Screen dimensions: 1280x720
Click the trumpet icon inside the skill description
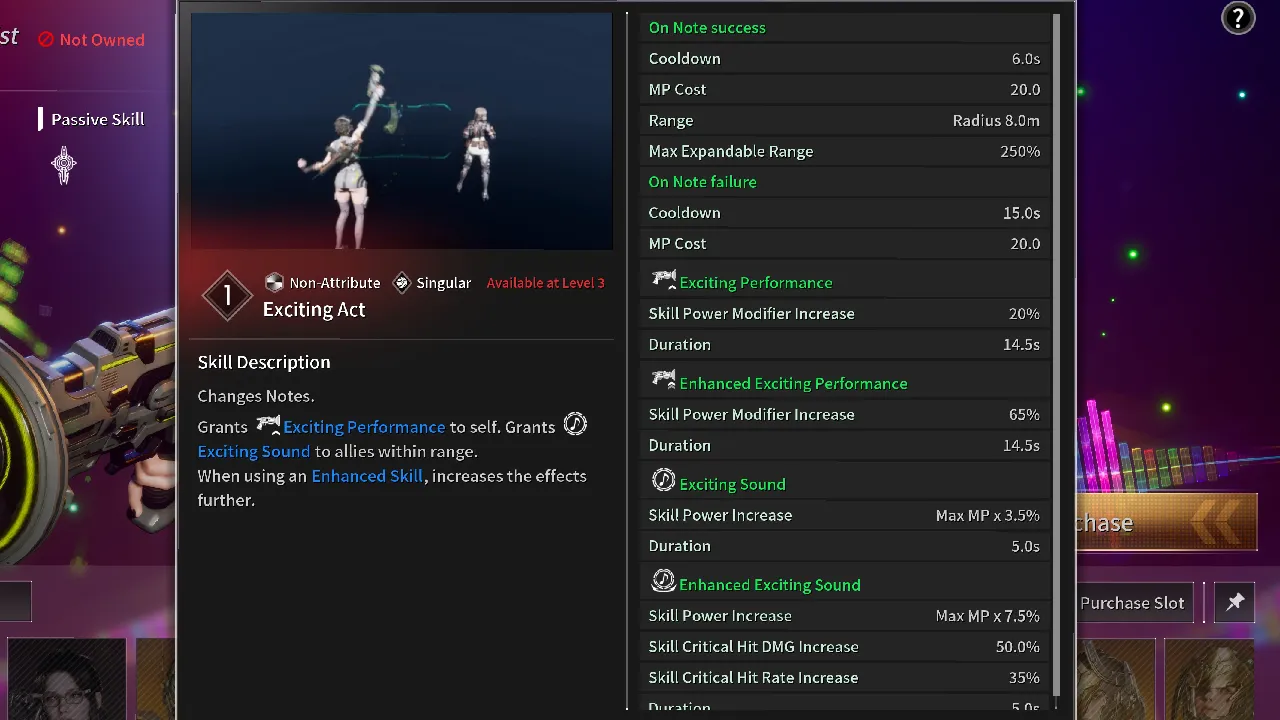pos(267,425)
